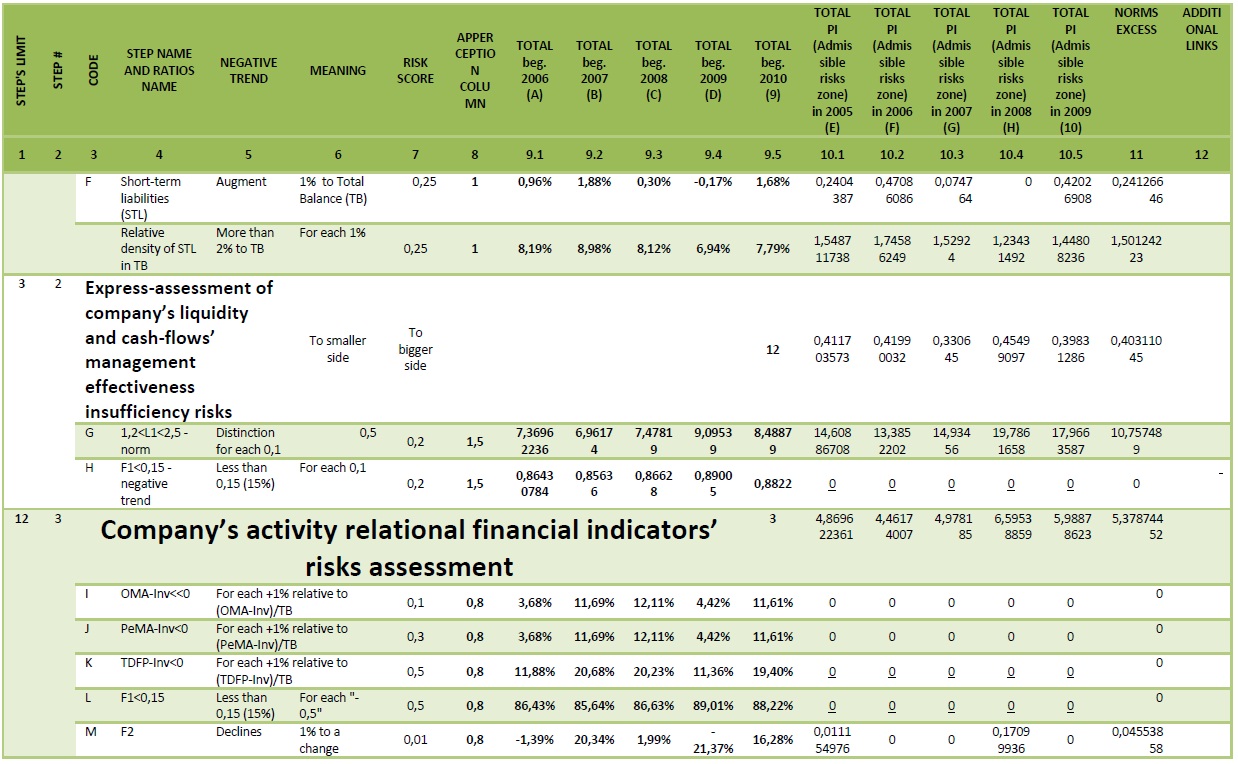1238x764 pixels.
Task: Click the 'To bigger side' risk score cell
Action: pyautogui.click(x=415, y=349)
